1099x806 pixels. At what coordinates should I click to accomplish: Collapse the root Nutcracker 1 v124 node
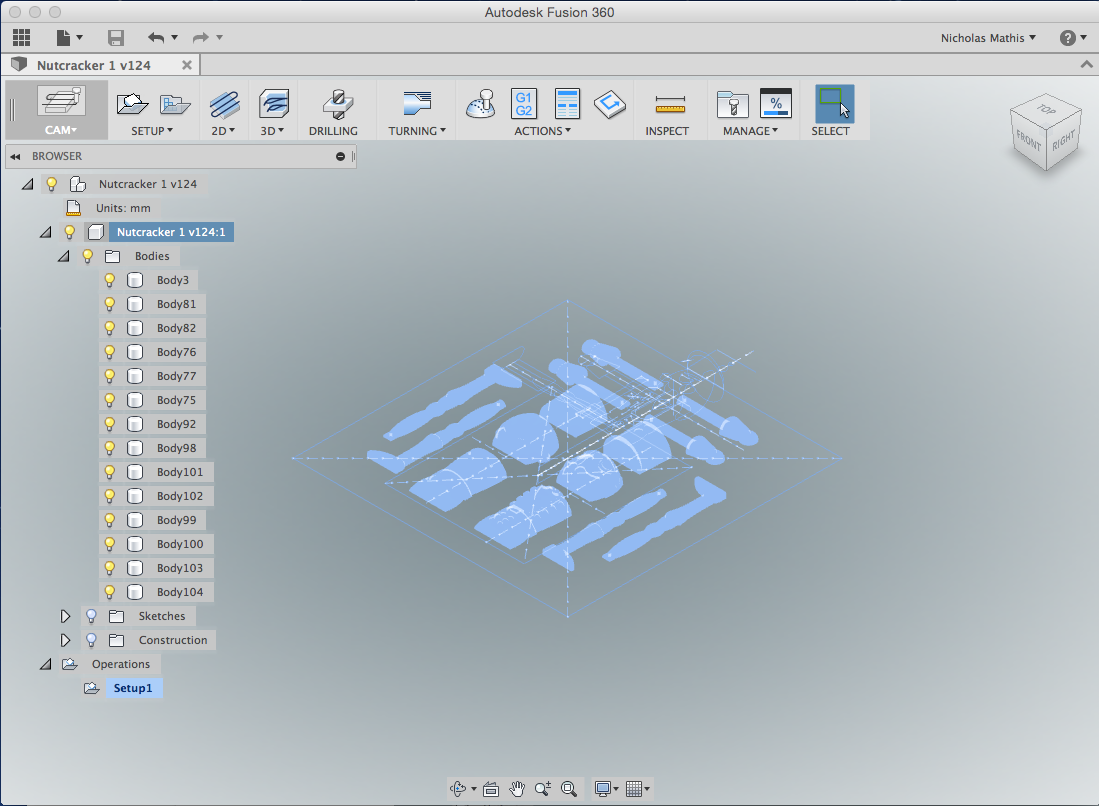(27, 184)
